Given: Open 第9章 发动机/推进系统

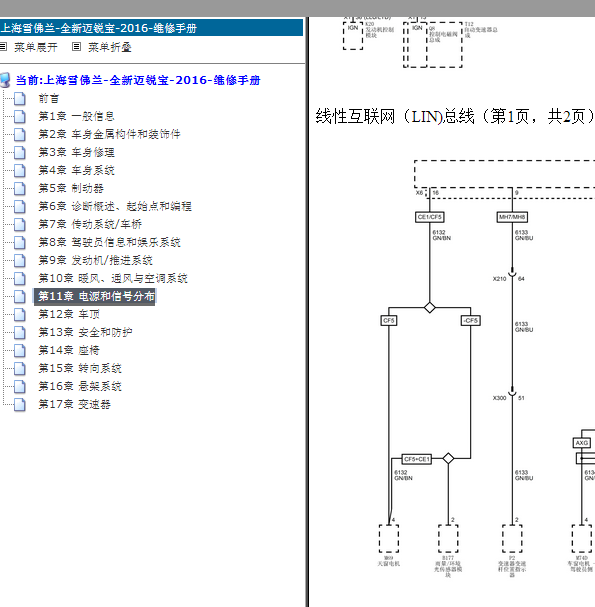Looking at the screenshot, I should tap(95, 260).
